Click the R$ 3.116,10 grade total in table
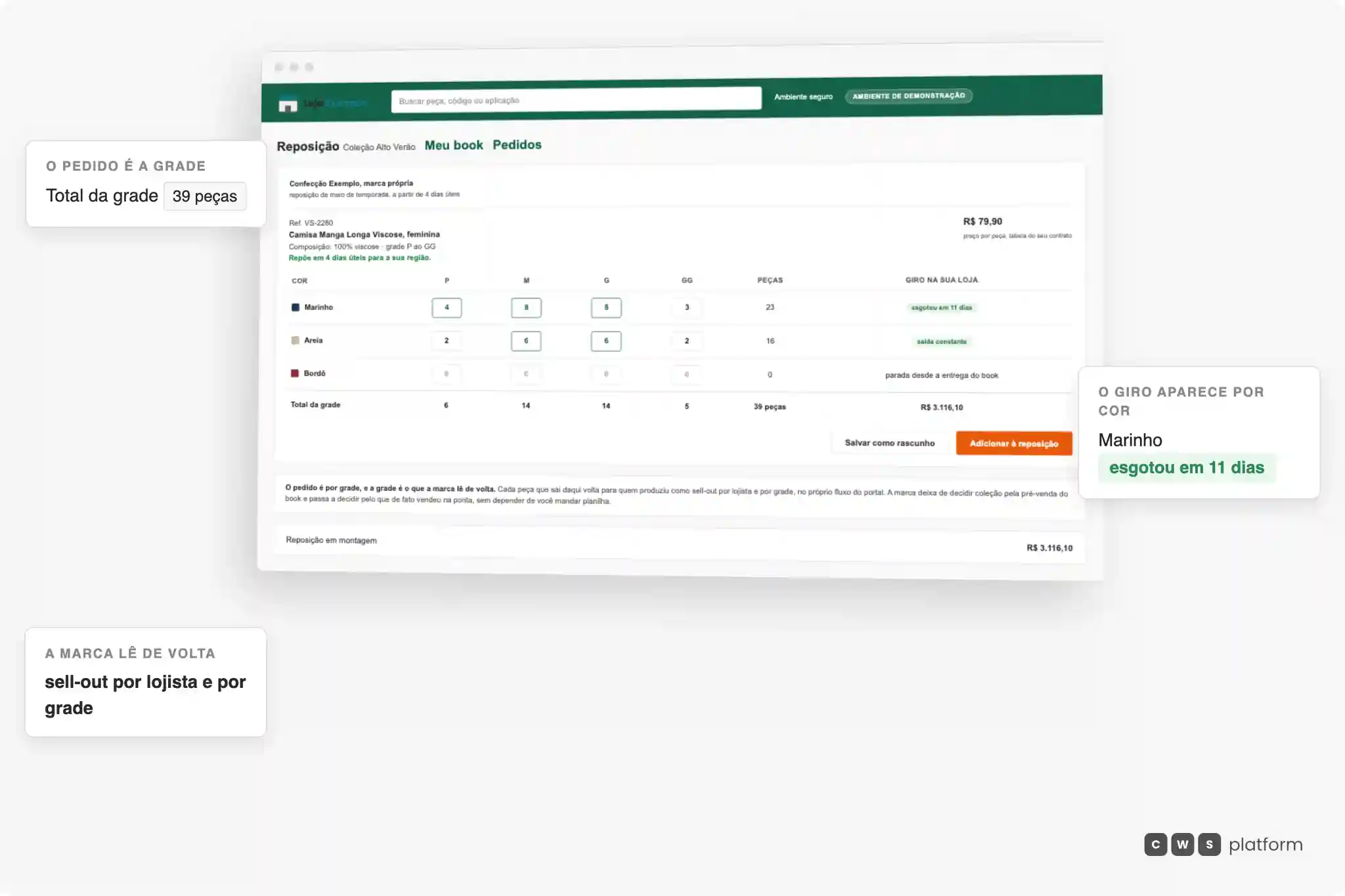 942,408
